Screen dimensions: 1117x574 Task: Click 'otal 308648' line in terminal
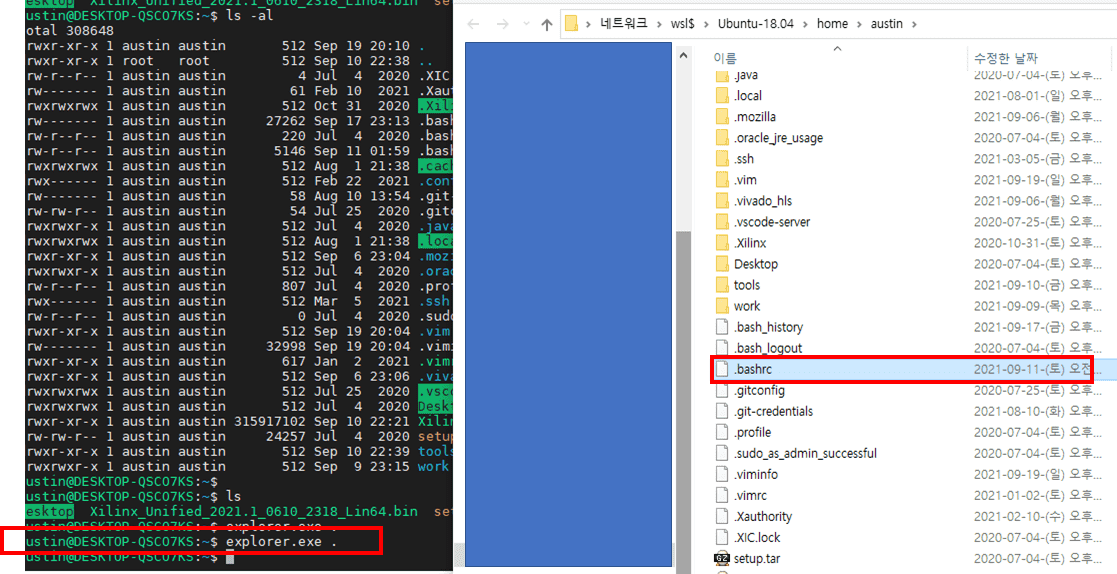[x=70, y=31]
